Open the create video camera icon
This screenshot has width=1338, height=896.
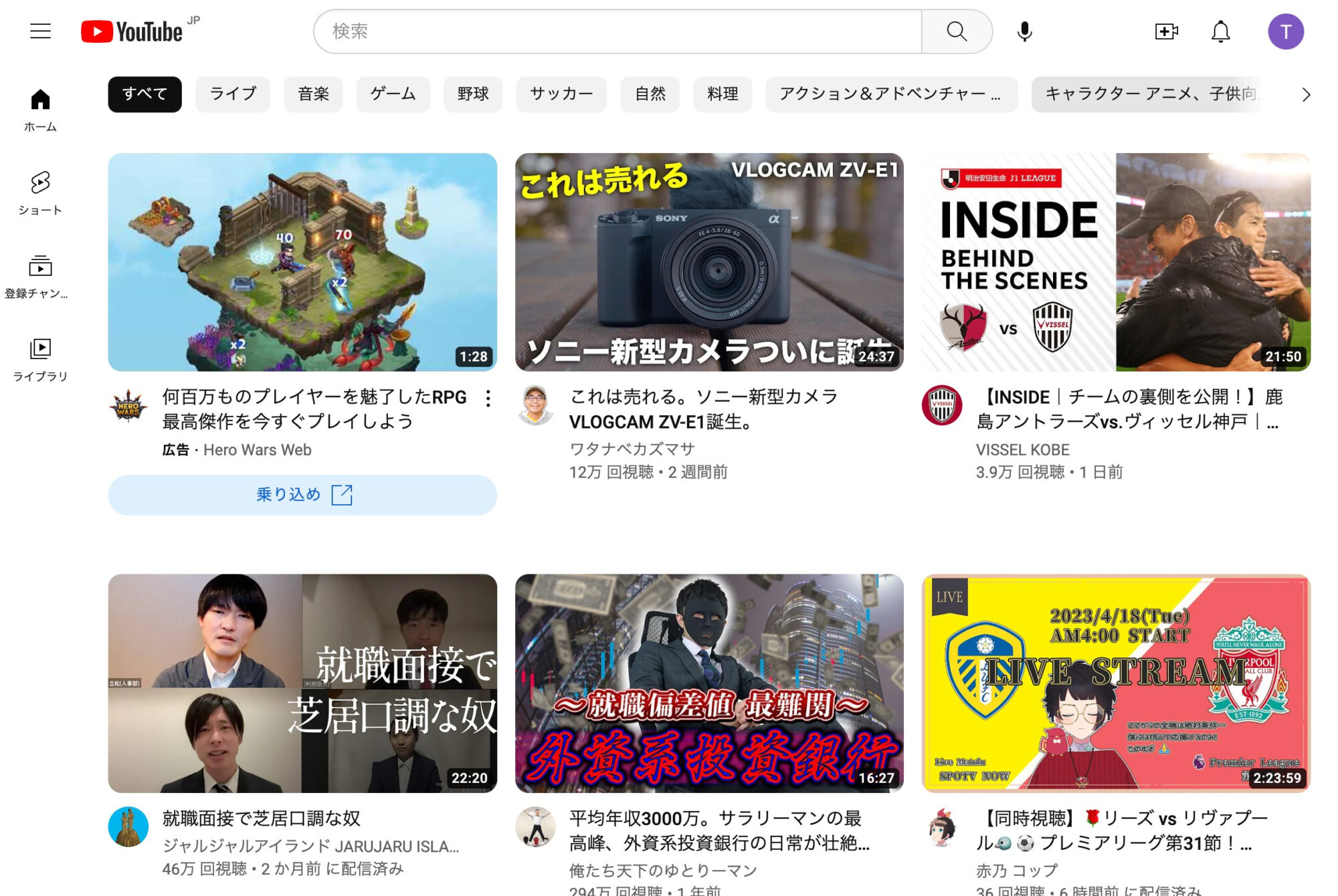click(x=1166, y=31)
